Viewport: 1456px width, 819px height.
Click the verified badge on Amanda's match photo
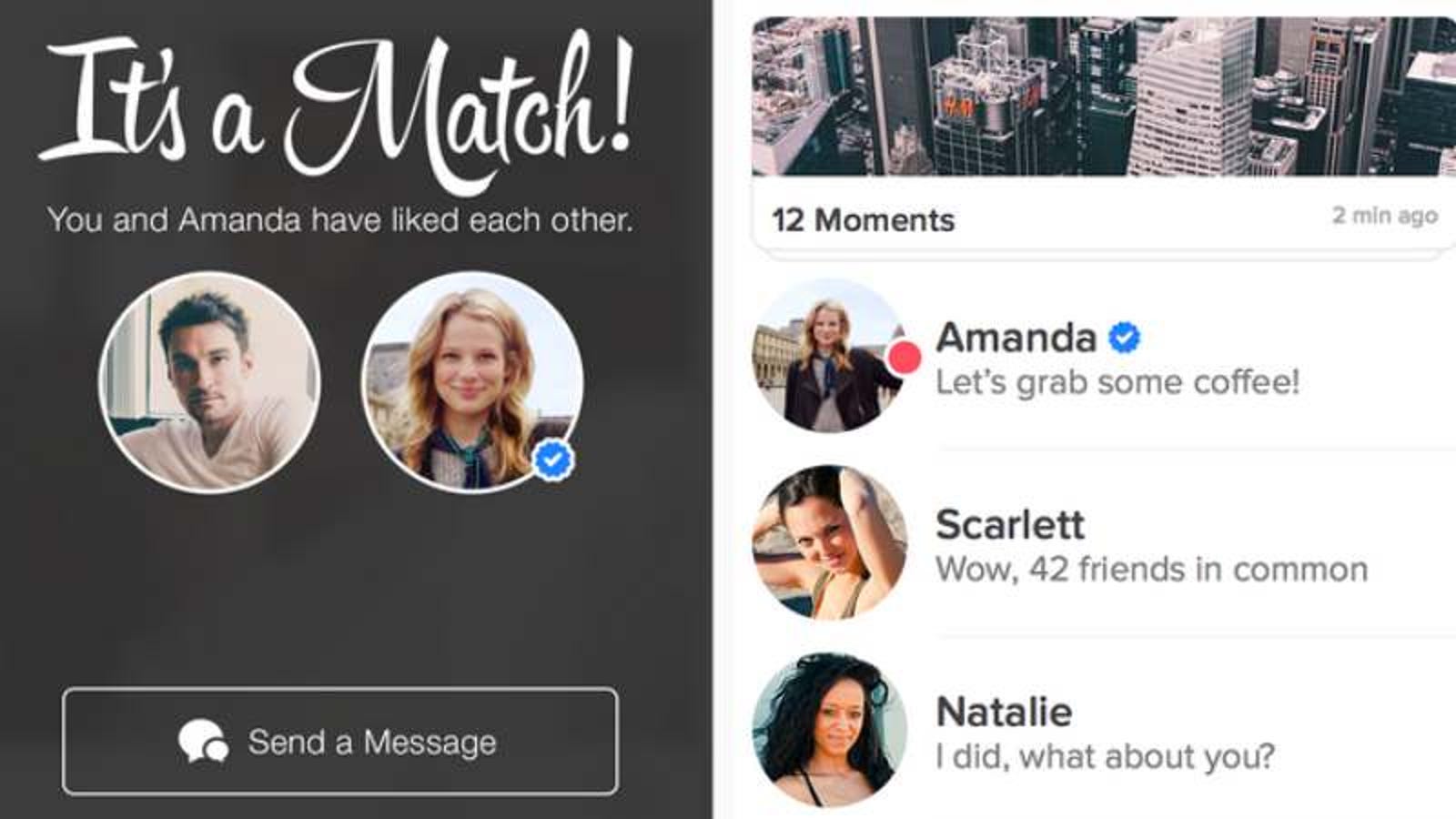552,460
